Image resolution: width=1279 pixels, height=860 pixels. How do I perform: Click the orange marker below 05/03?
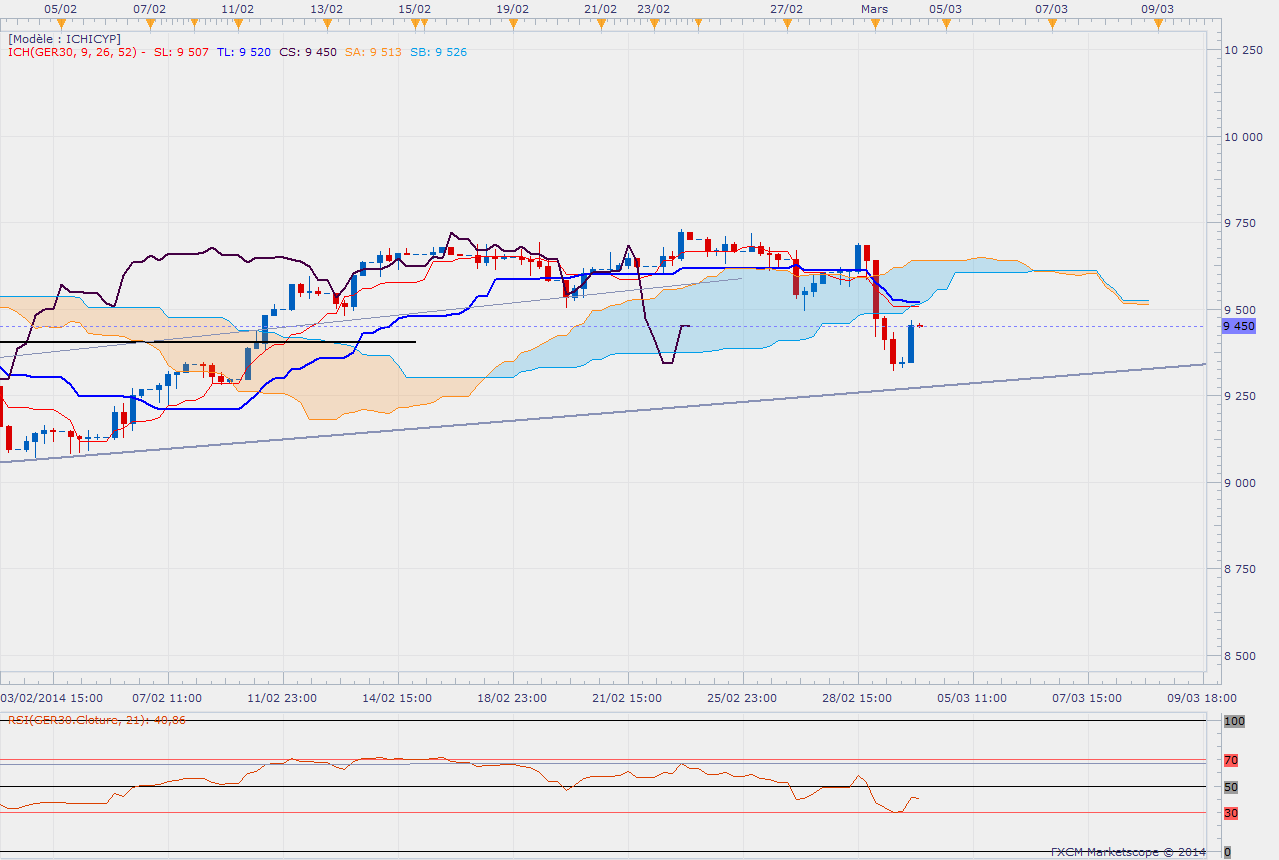945,23
